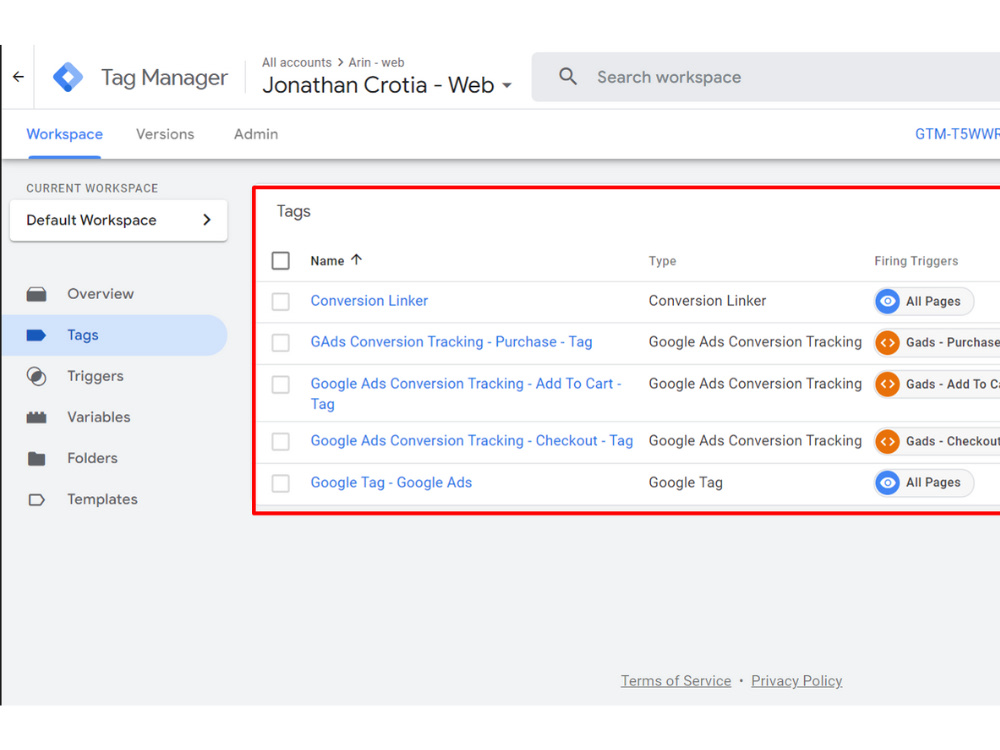This screenshot has height=750, width=1000.
Task: Click eye icon in Google Tag - Google Ads row
Action: click(x=887, y=483)
